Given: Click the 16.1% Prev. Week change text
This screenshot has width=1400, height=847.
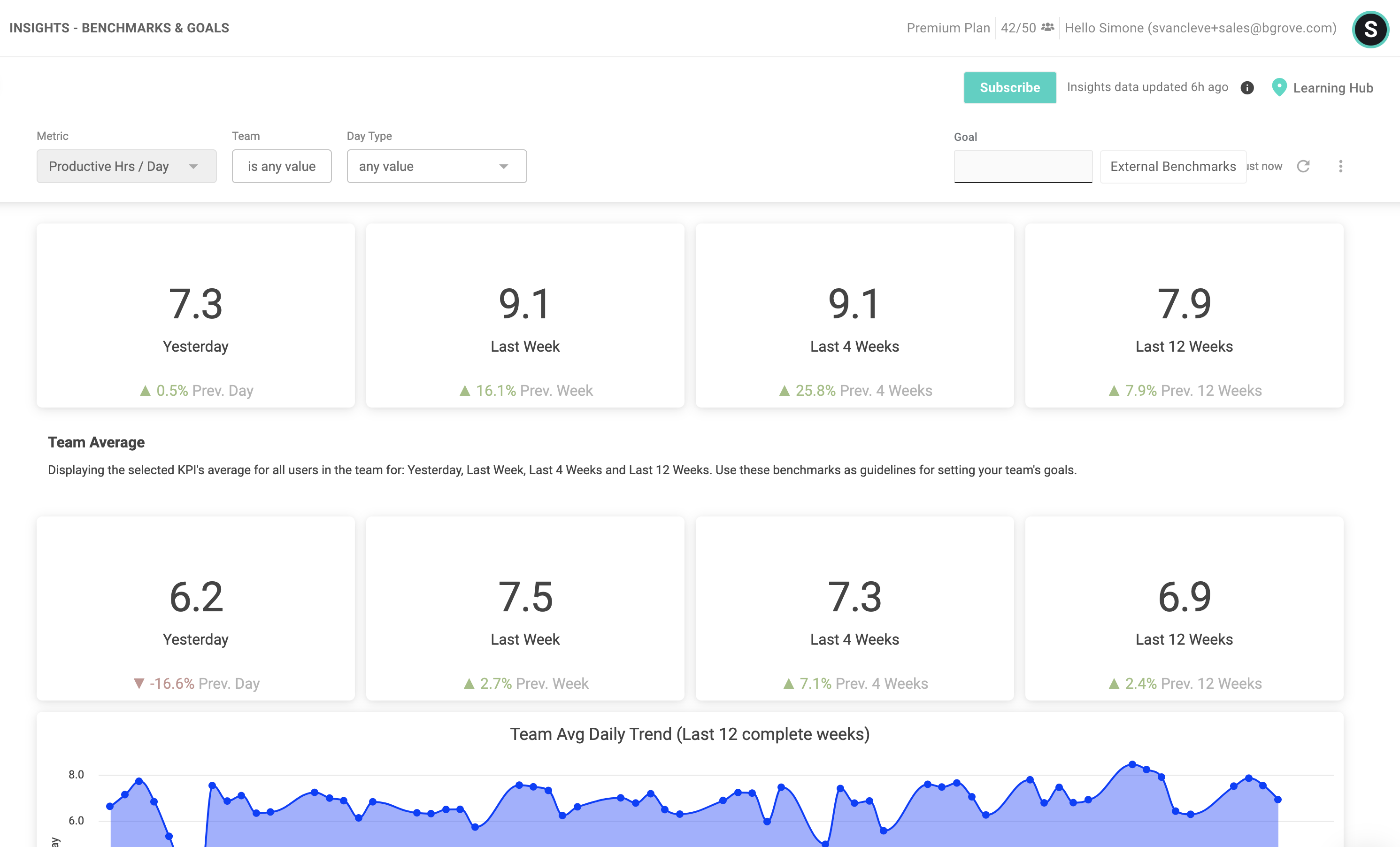Looking at the screenshot, I should (525, 390).
